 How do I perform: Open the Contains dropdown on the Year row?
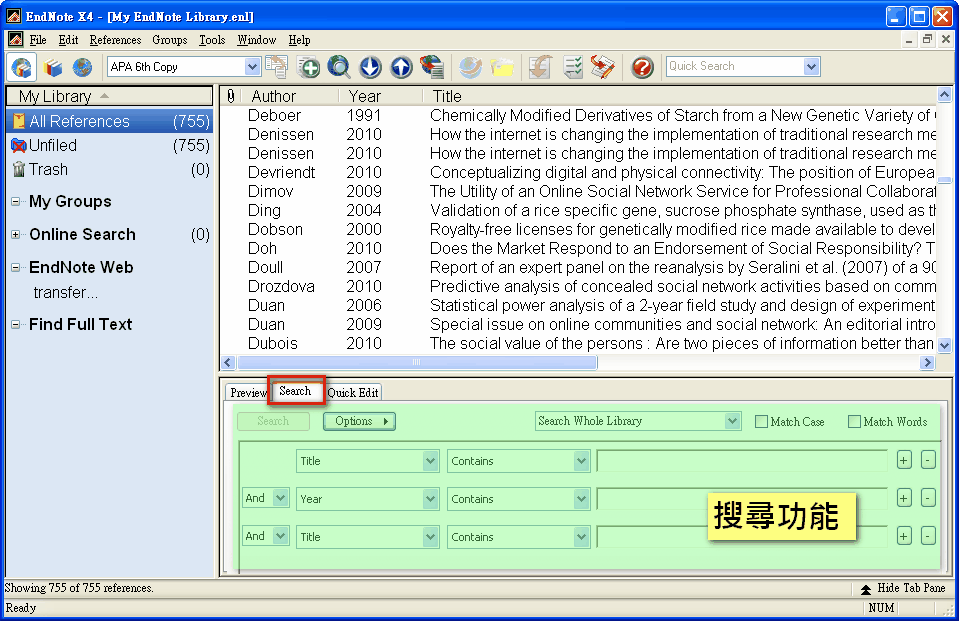click(581, 499)
